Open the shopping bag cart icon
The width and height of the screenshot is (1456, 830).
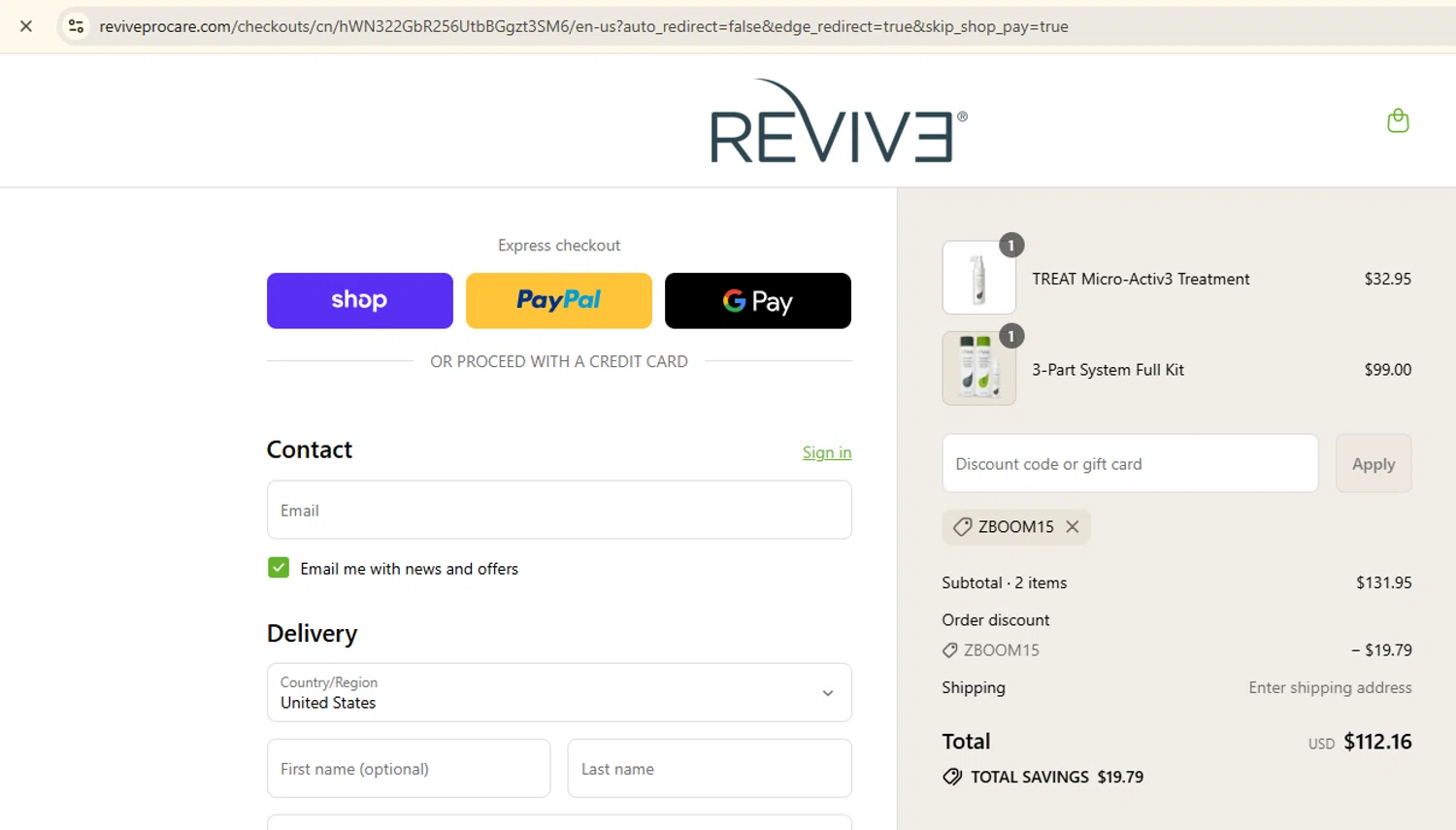coord(1398,120)
